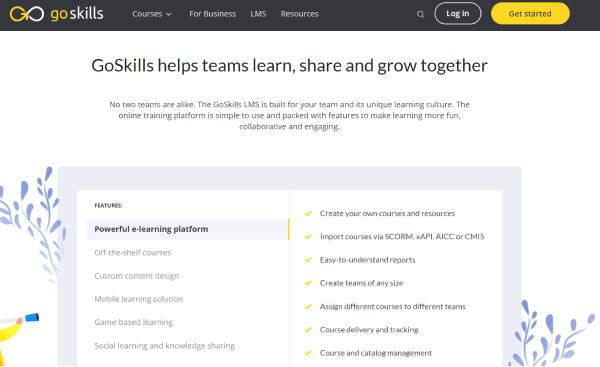Image resolution: width=600 pixels, height=367 pixels.
Task: Click checkmark beside Create your own courses
Action: pyautogui.click(x=308, y=214)
